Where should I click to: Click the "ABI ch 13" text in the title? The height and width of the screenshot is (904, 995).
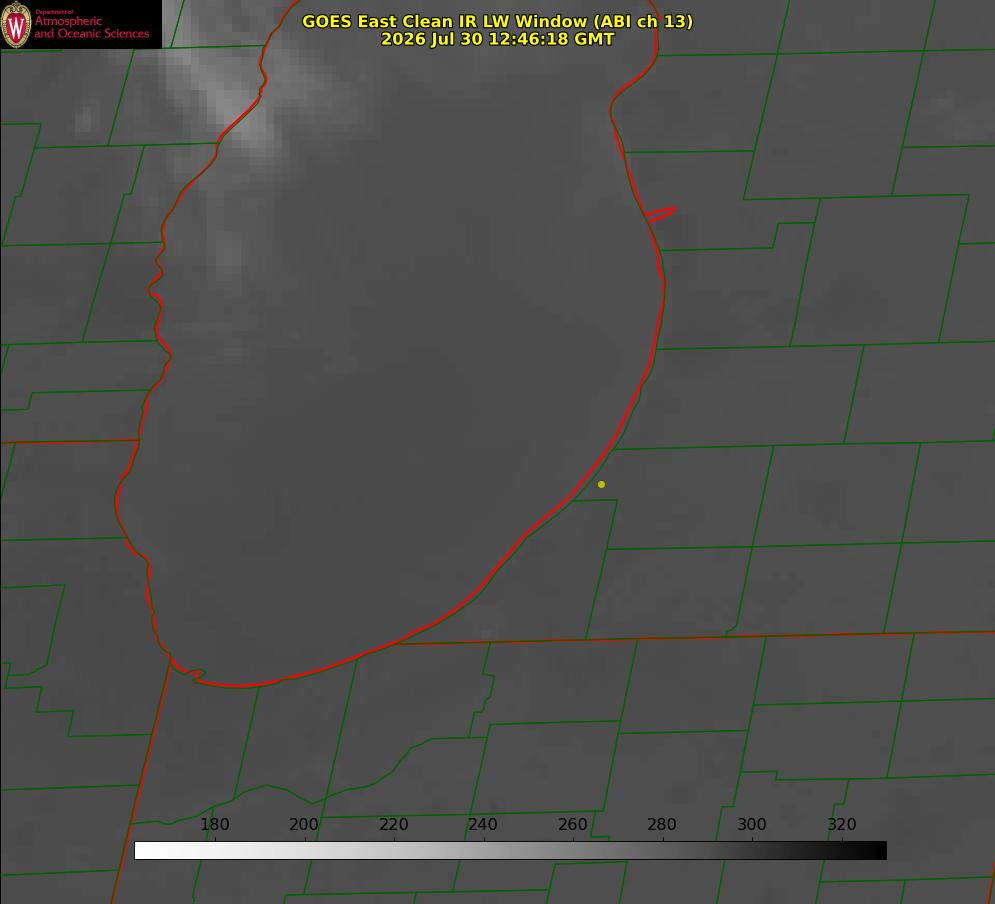(x=642, y=21)
